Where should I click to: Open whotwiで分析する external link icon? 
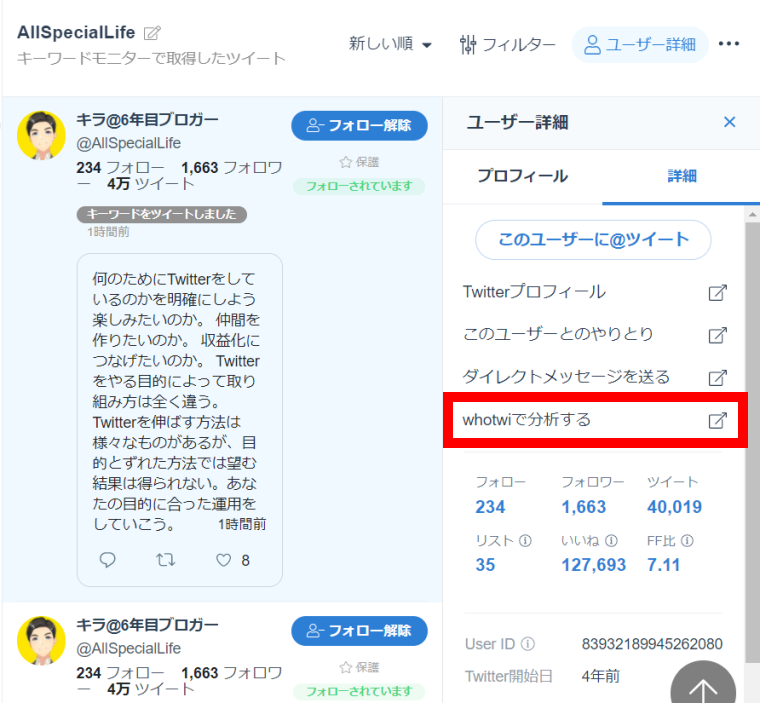click(x=717, y=420)
